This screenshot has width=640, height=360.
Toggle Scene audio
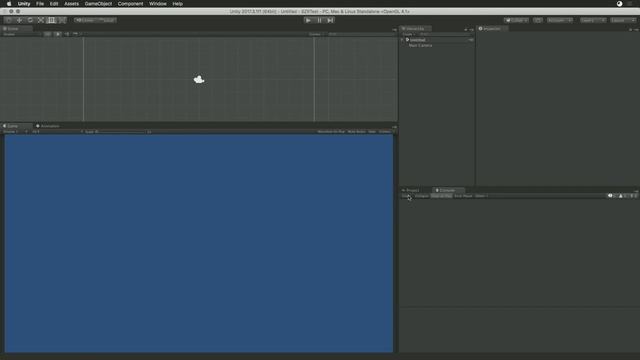(x=67, y=34)
